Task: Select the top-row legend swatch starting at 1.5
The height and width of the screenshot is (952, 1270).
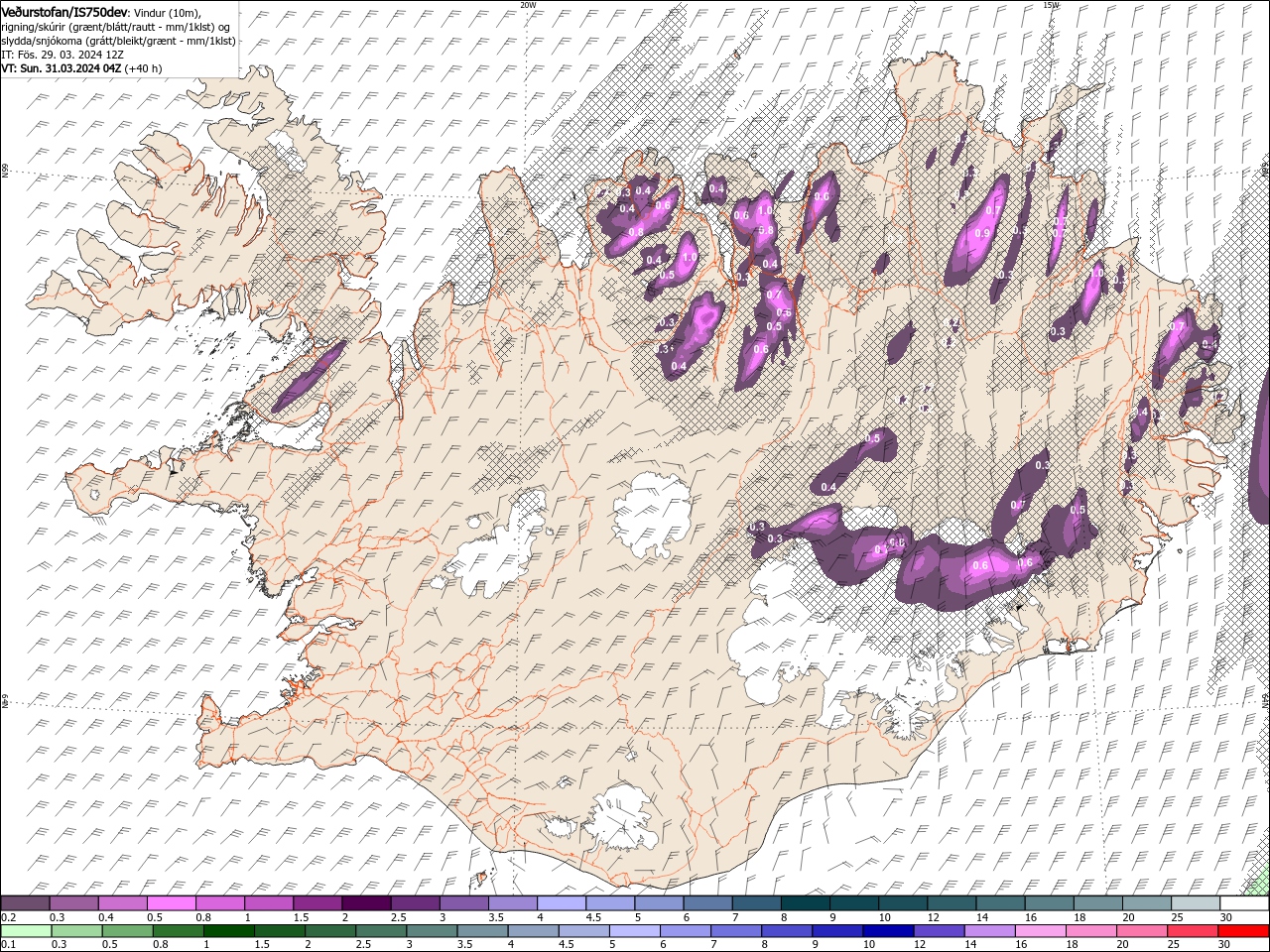Action: click(317, 903)
